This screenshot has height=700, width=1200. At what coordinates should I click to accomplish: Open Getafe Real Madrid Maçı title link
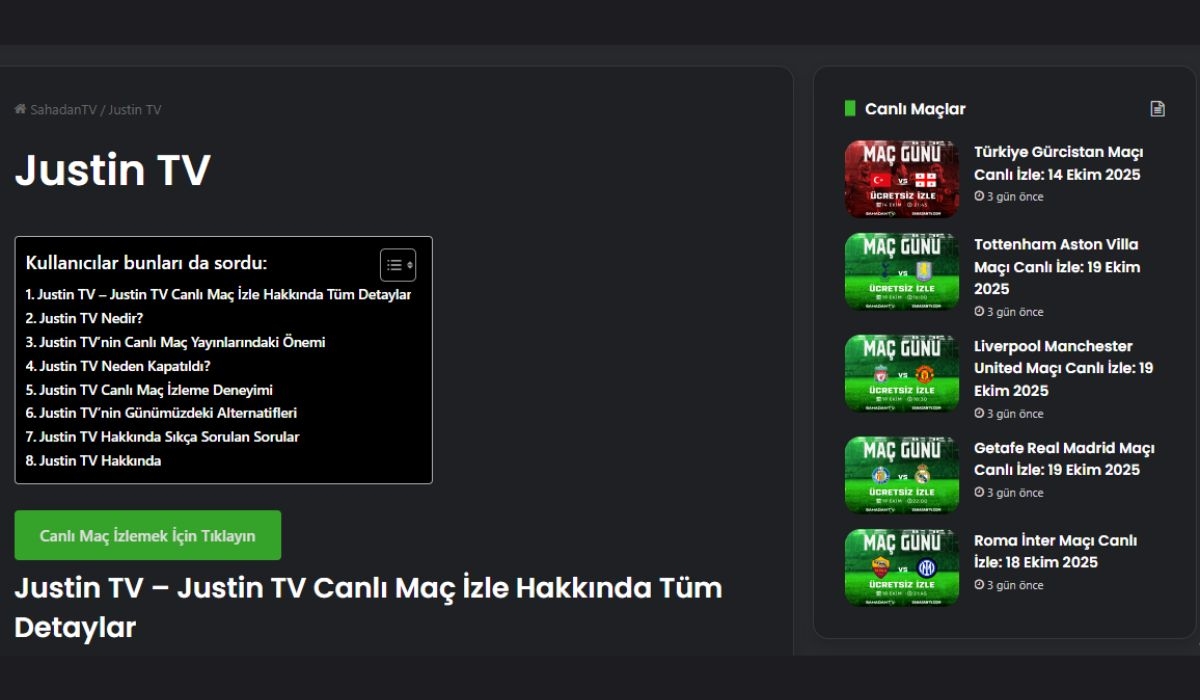[x=1064, y=459]
